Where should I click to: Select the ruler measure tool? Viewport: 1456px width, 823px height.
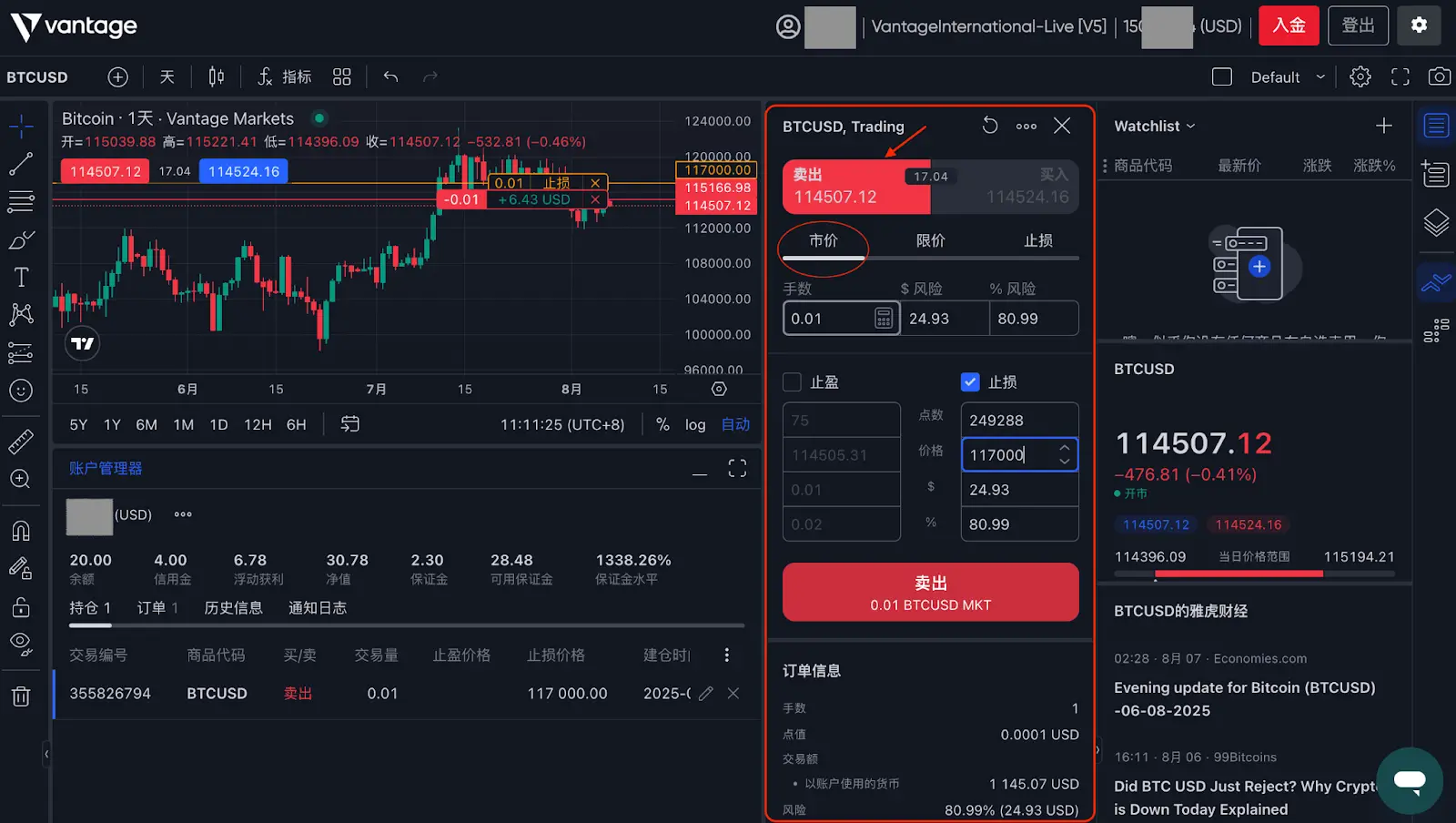(x=21, y=442)
